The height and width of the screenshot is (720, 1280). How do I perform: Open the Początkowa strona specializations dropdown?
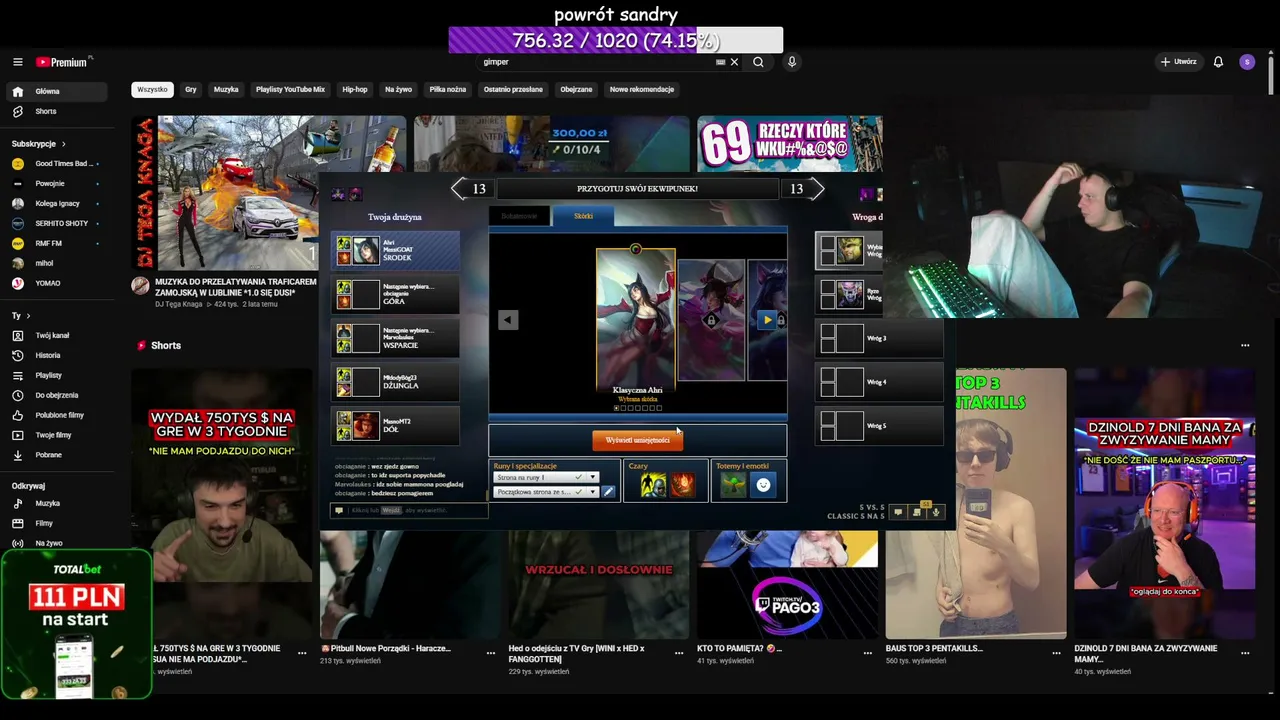click(x=546, y=492)
